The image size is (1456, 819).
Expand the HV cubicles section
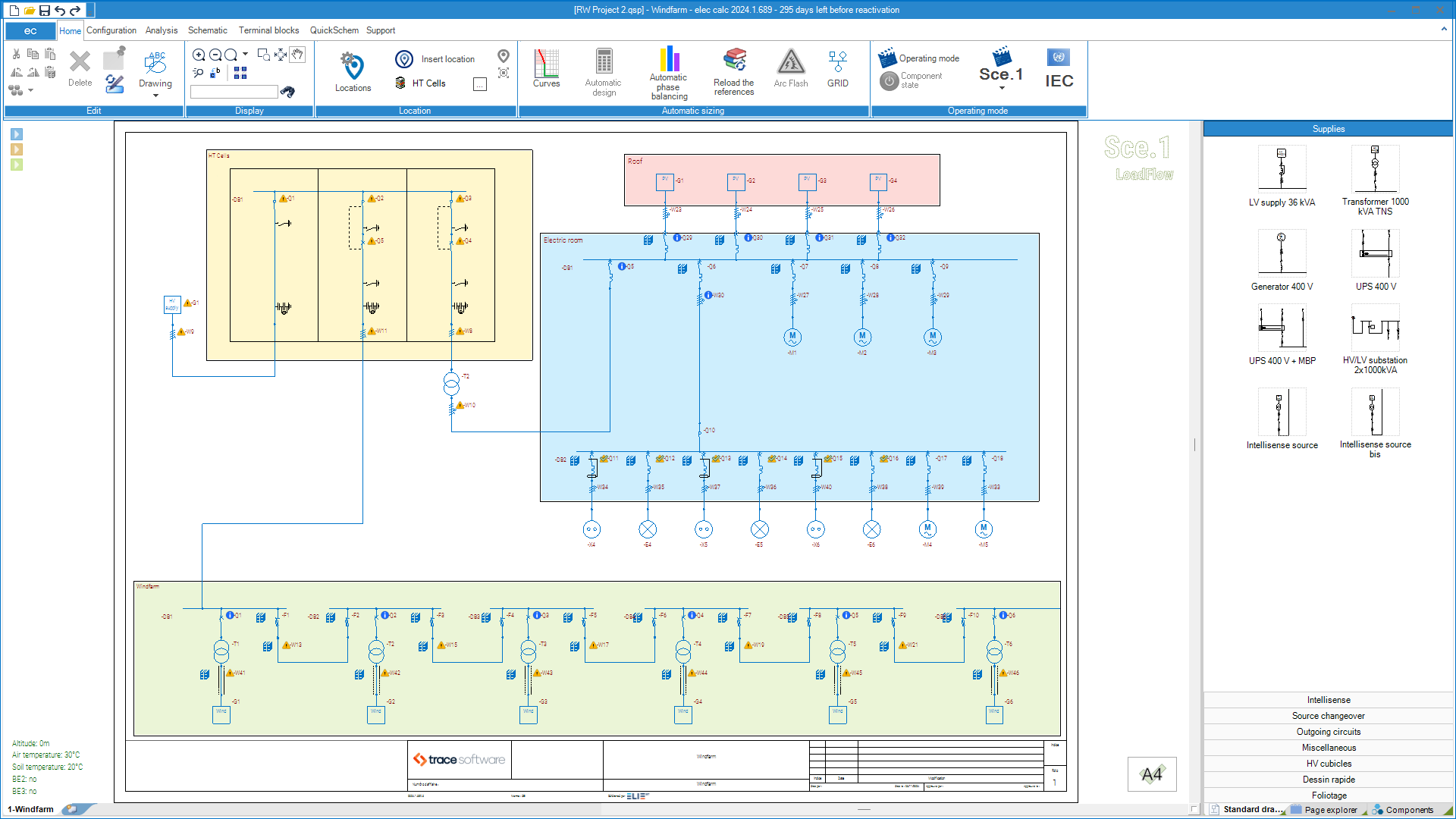(1328, 764)
